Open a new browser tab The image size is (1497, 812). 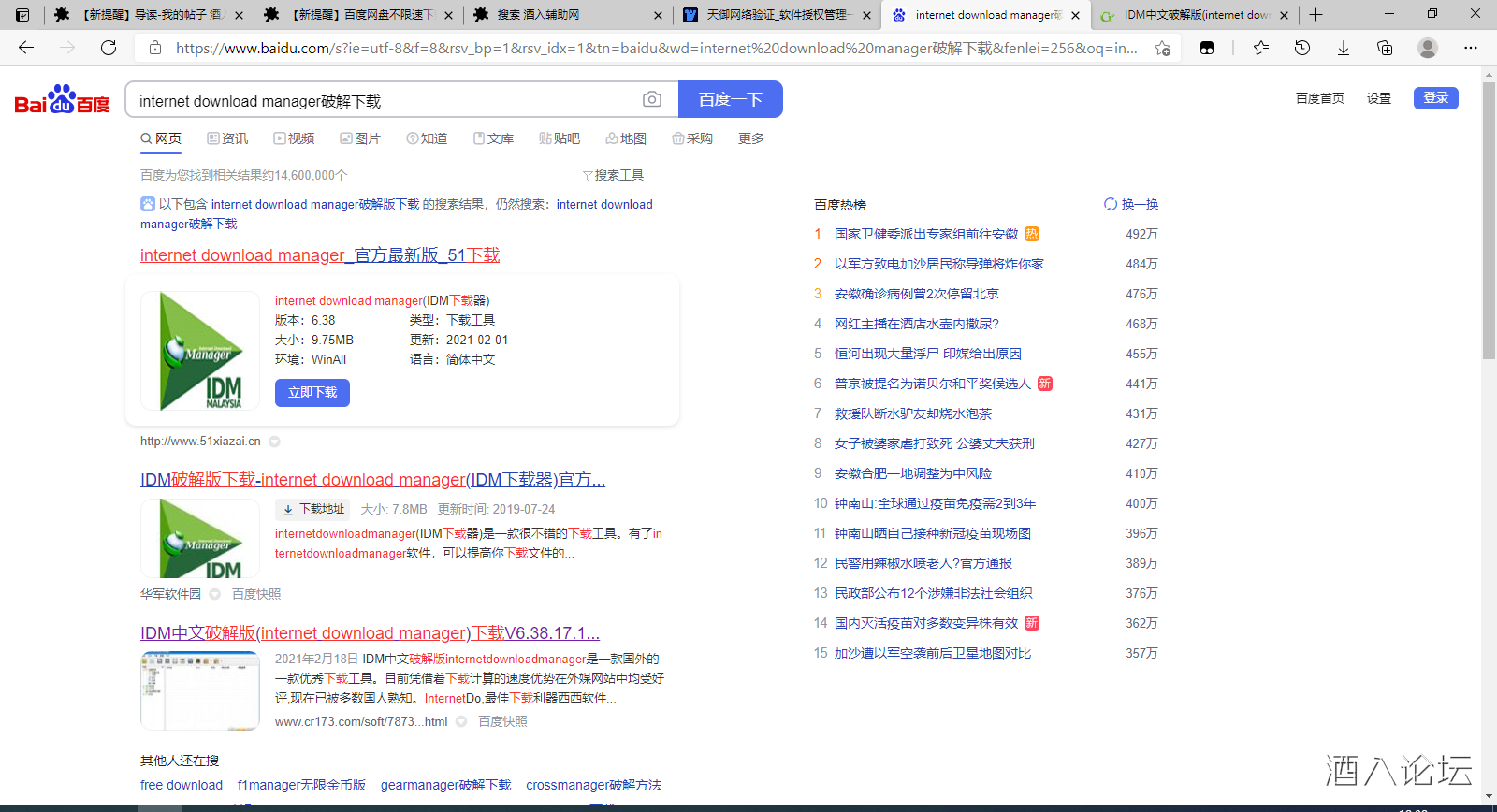pyautogui.click(x=1316, y=14)
